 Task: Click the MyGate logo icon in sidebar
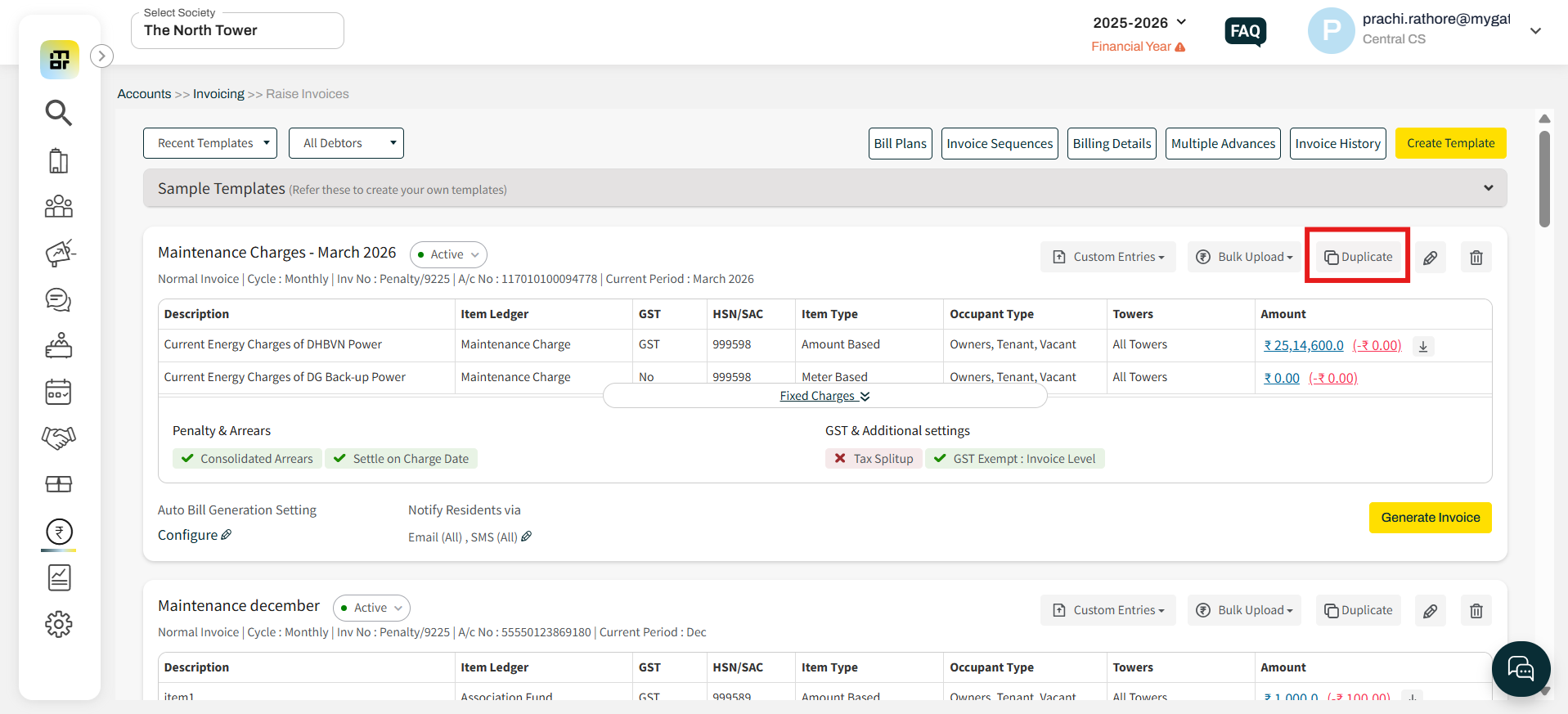60,59
